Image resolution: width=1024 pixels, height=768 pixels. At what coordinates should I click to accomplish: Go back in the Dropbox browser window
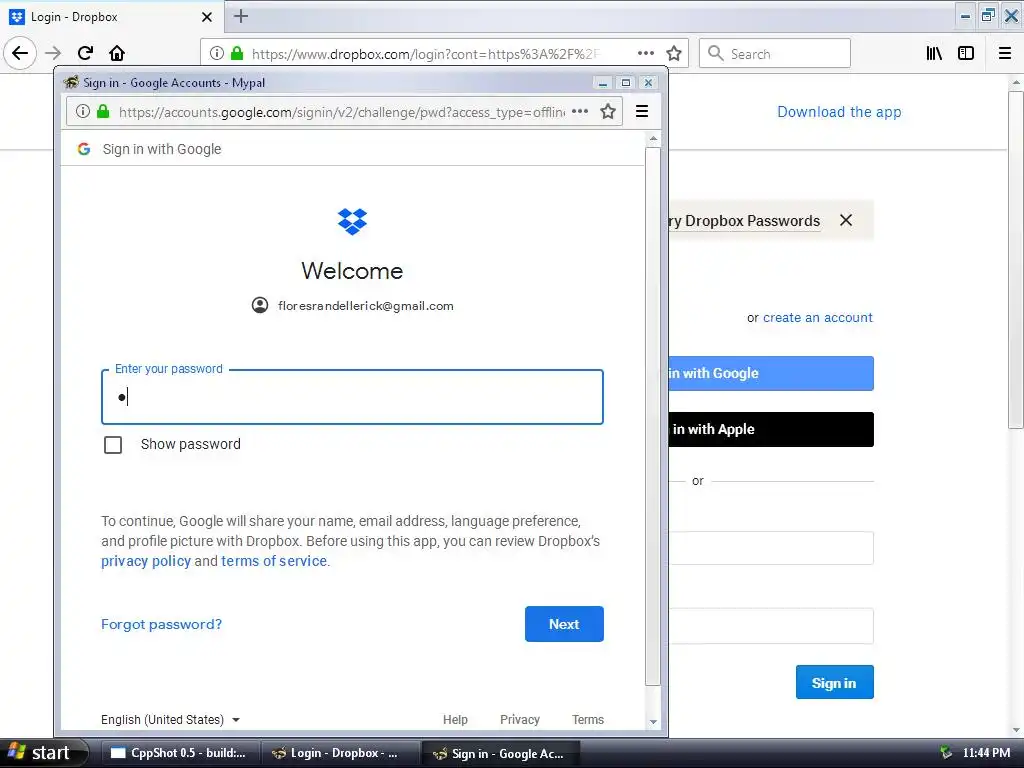(x=20, y=53)
